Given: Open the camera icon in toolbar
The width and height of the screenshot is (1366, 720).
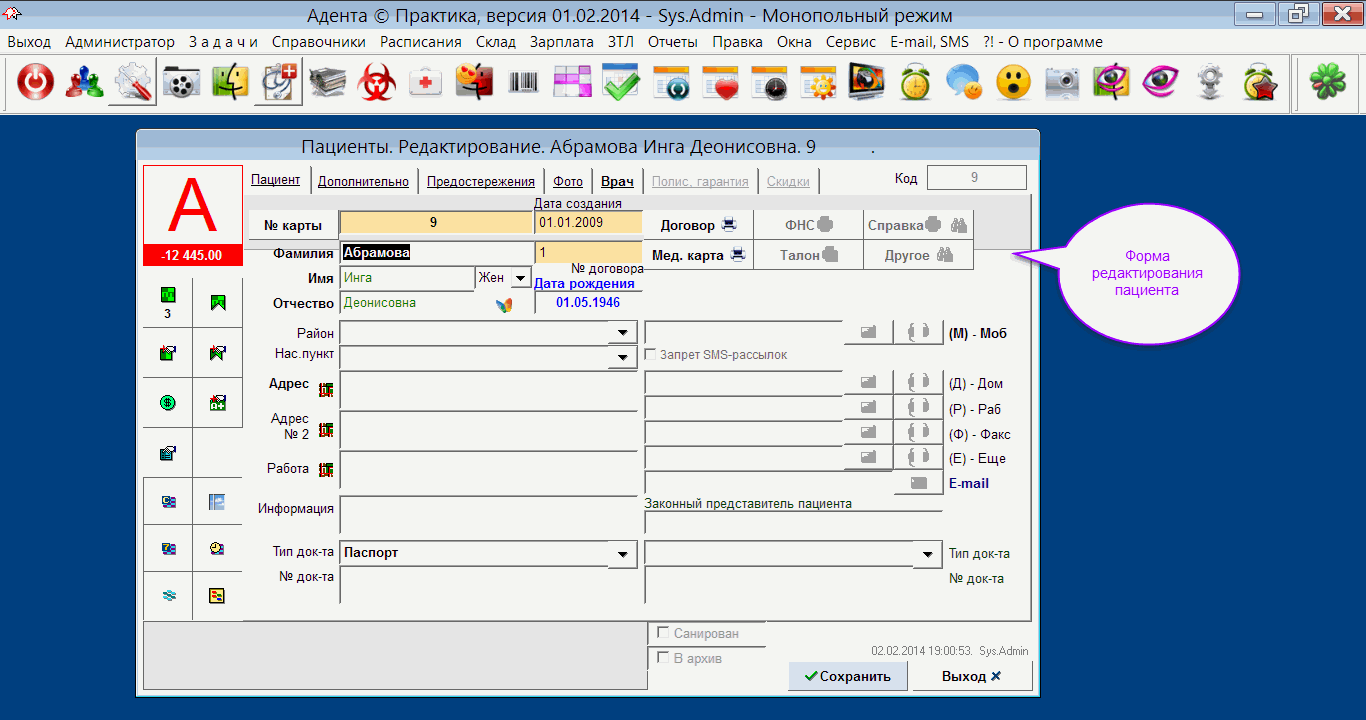Looking at the screenshot, I should (x=1062, y=84).
